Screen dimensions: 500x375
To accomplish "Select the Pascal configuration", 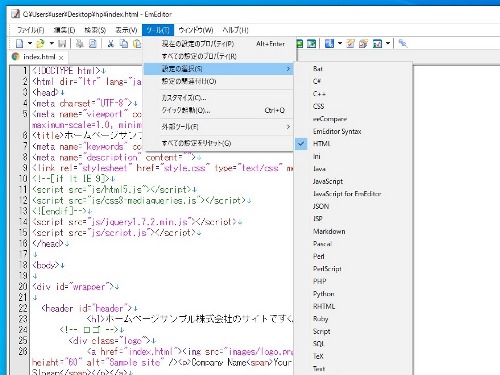I will [353, 244].
